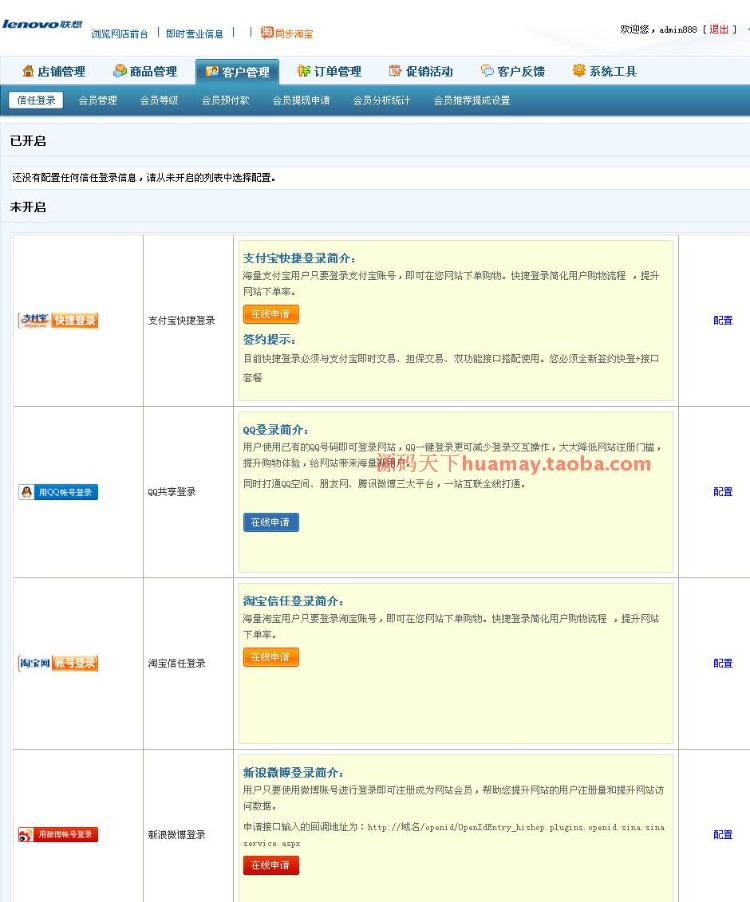Screen dimensions: 750x902
Task: Log out via 退出 link
Action: [719, 29]
